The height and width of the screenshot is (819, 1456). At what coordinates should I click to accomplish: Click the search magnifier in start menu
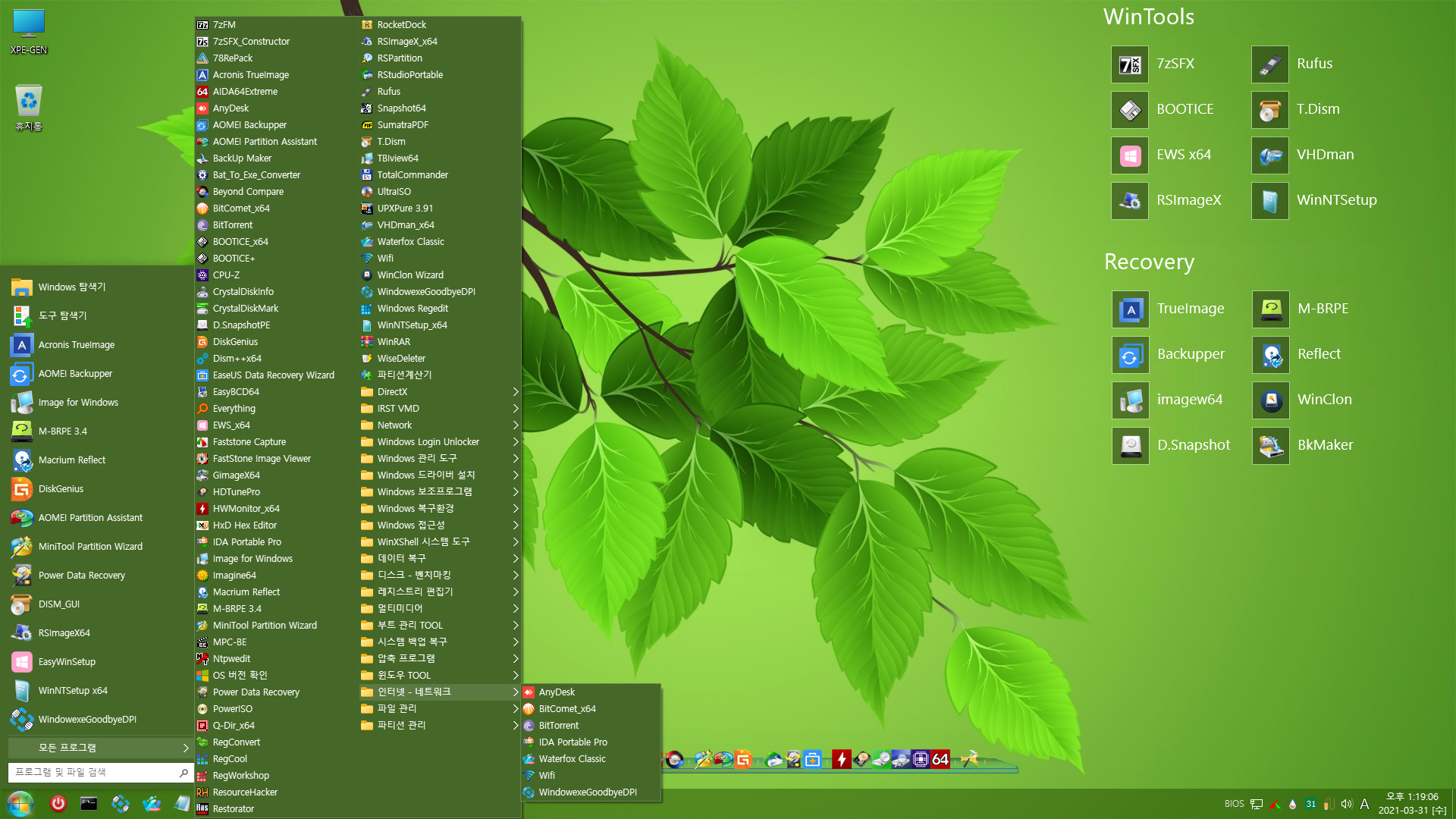[x=184, y=773]
